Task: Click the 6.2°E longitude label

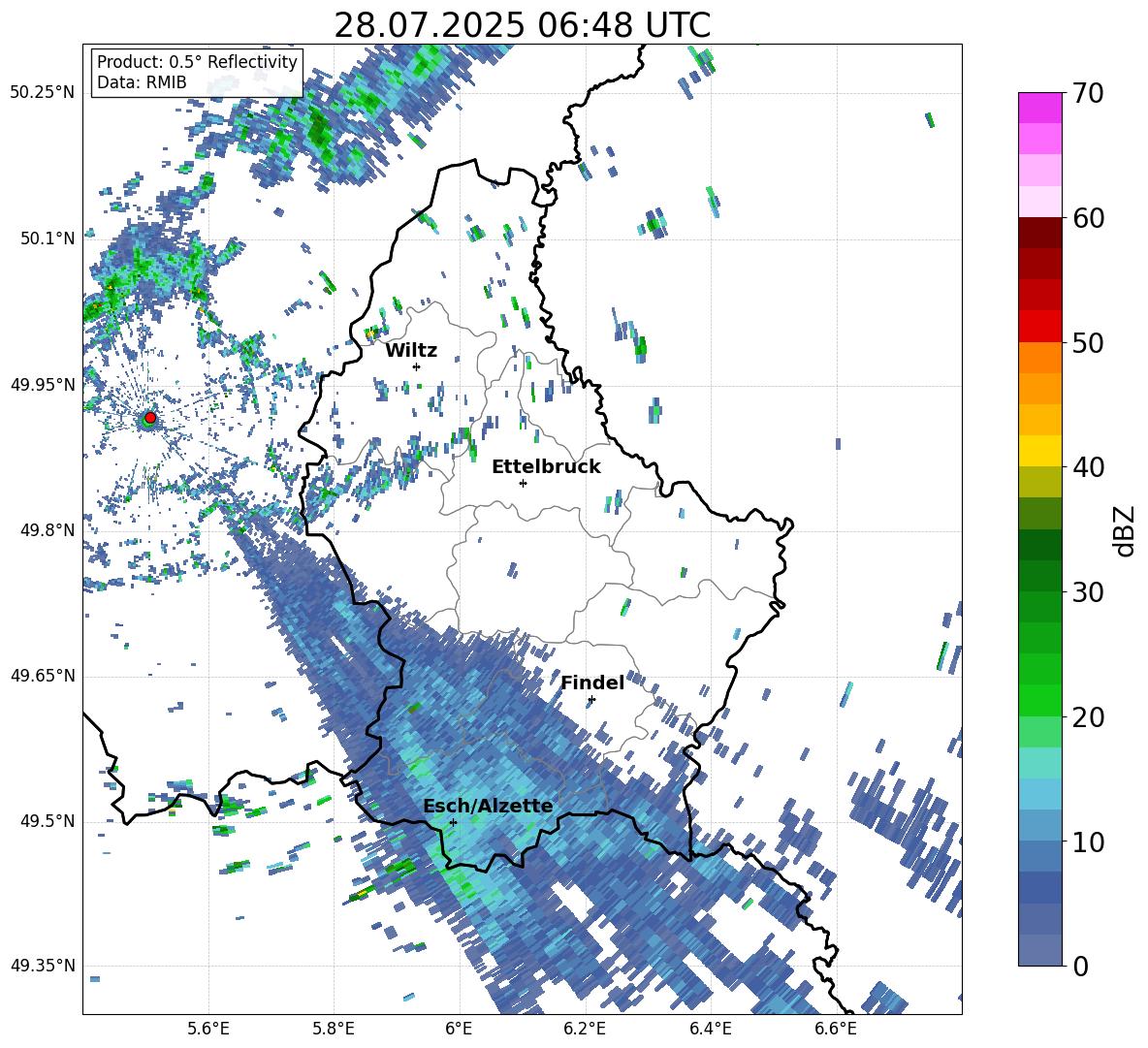Action: point(585,1029)
